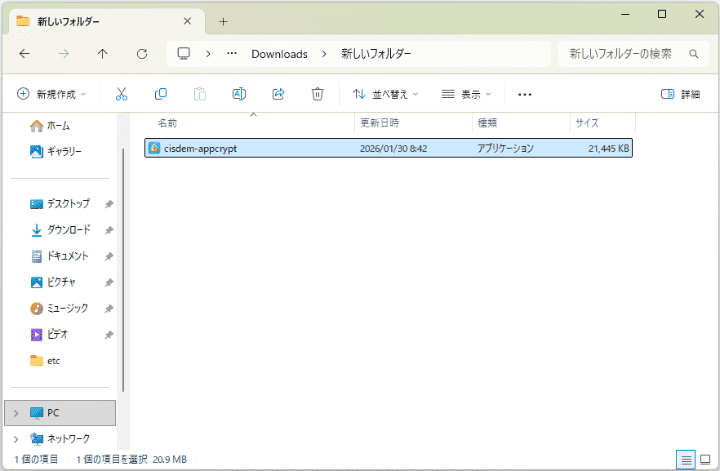Click the Copy icon in toolbar

[x=160, y=94]
